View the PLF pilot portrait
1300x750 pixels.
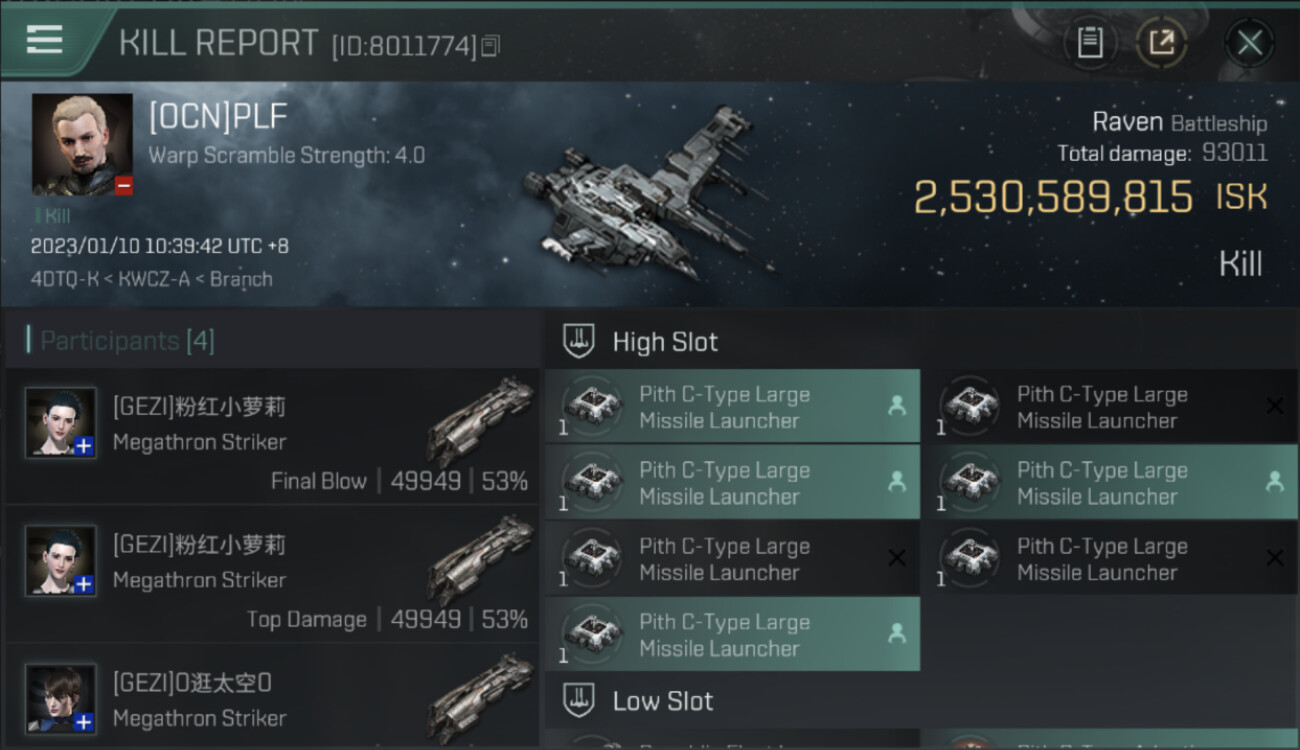82,144
